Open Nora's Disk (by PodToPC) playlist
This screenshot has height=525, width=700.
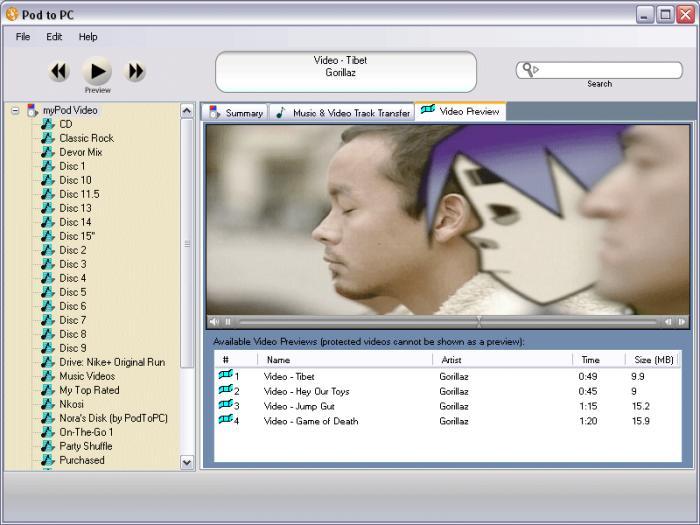[113, 418]
